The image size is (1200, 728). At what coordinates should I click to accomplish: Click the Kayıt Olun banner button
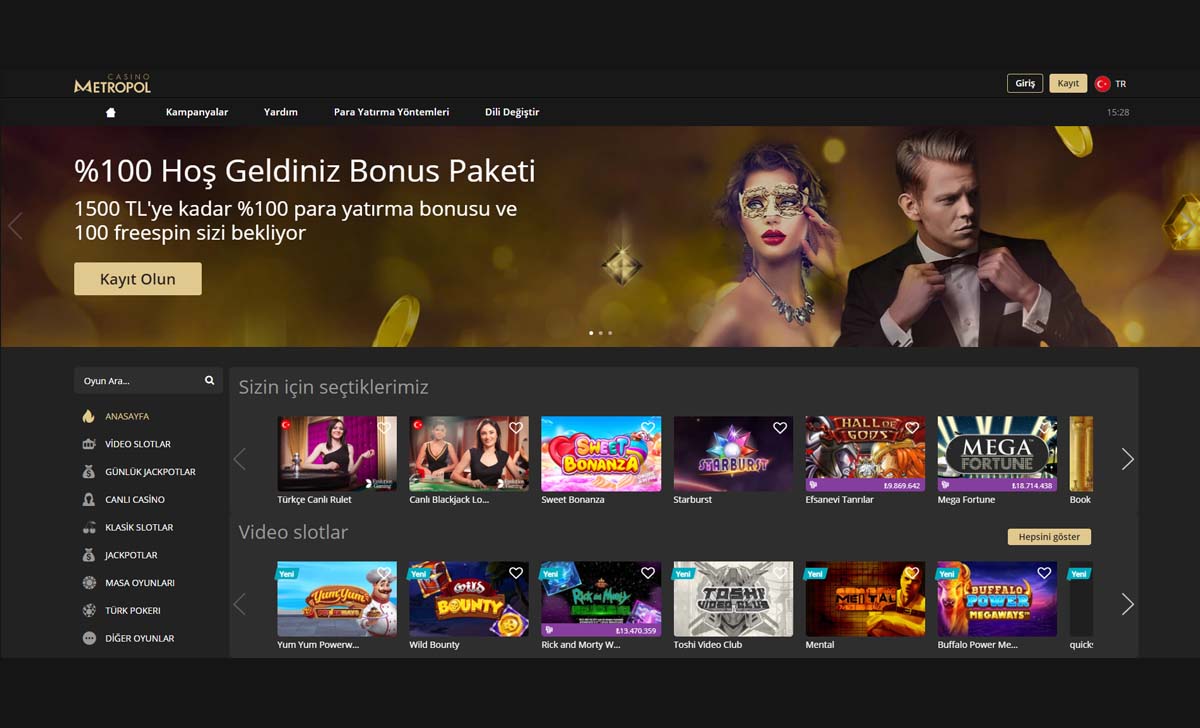(138, 279)
